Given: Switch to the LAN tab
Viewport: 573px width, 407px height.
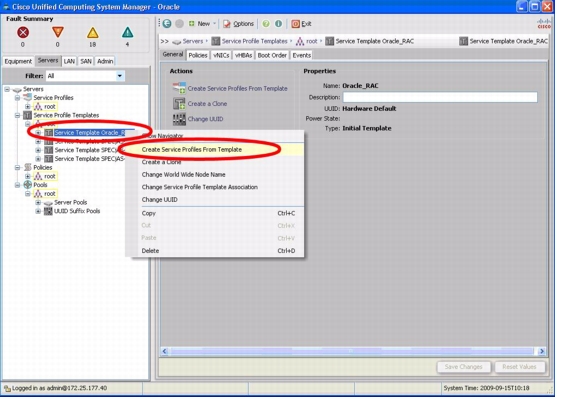Looking at the screenshot, I should 69,61.
